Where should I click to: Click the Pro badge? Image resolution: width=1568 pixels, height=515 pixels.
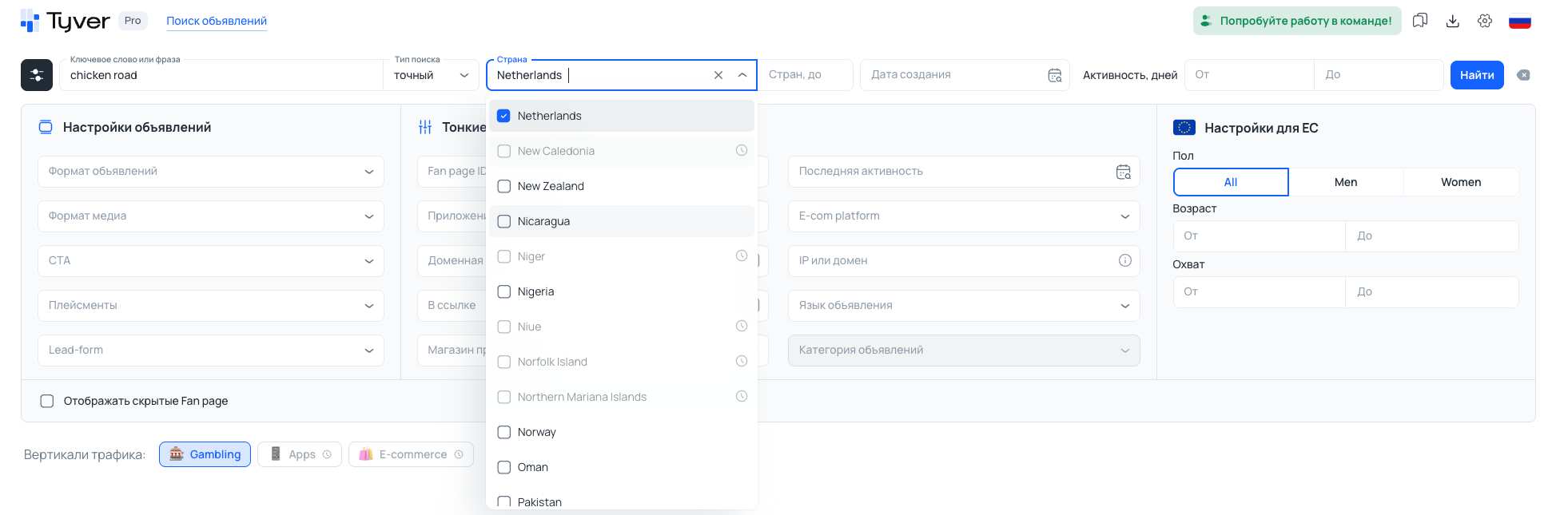click(x=133, y=21)
